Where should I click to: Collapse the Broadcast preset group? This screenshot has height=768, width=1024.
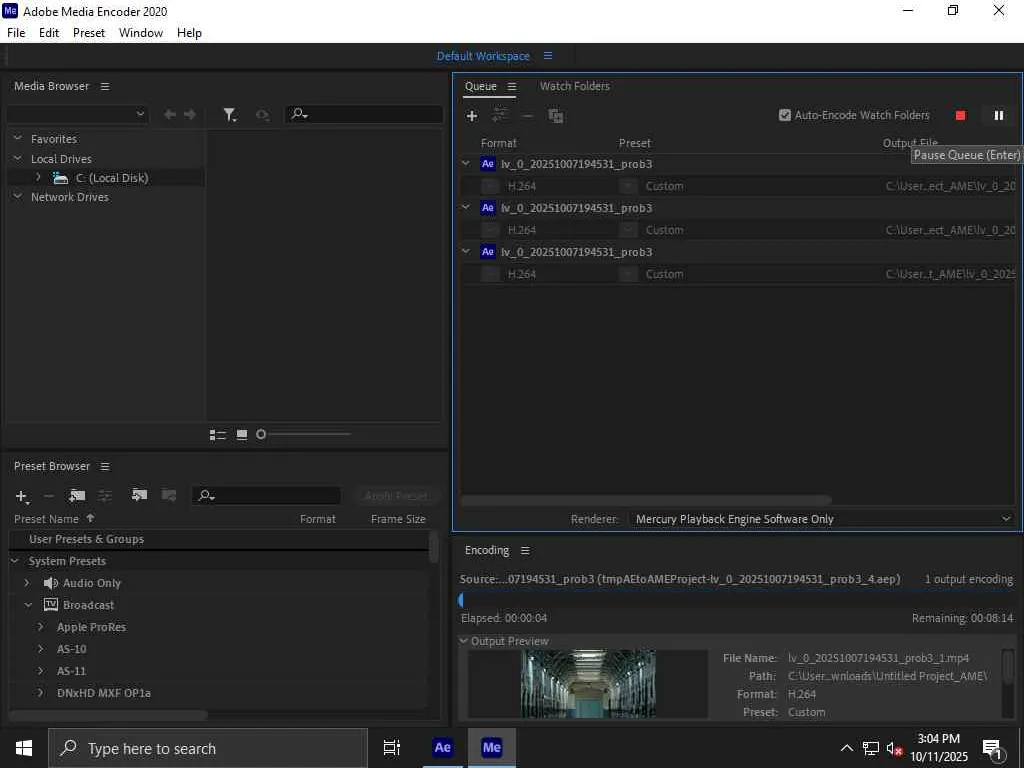(x=28, y=605)
